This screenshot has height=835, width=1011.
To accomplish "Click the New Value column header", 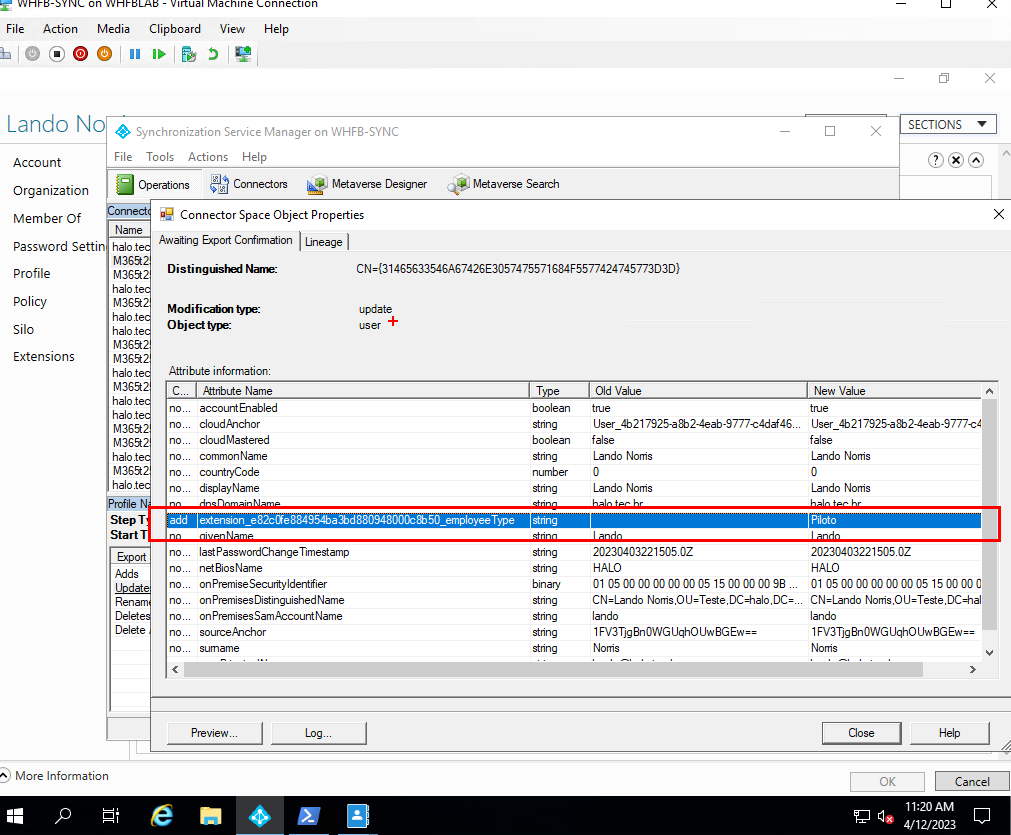I will pos(894,391).
